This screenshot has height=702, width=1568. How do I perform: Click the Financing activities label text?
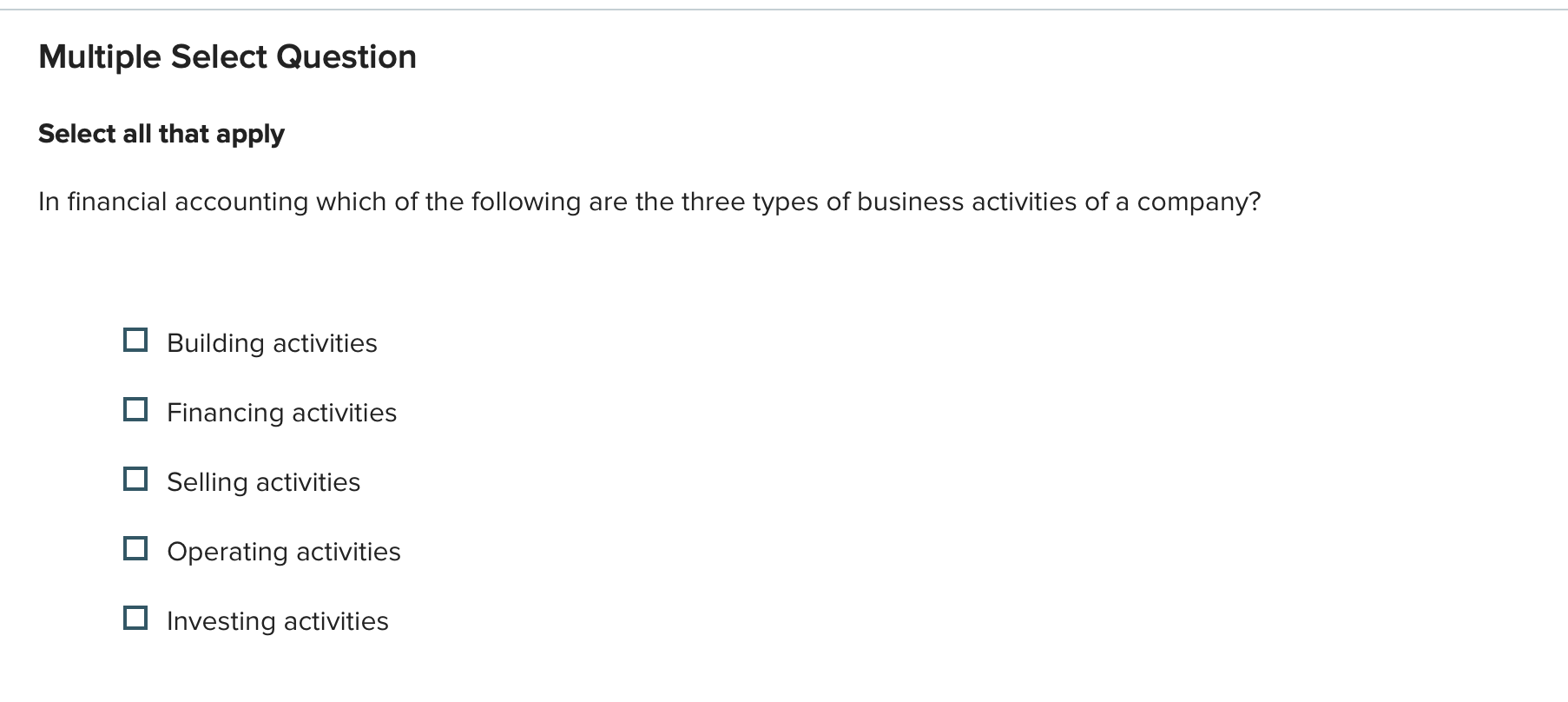coord(282,413)
